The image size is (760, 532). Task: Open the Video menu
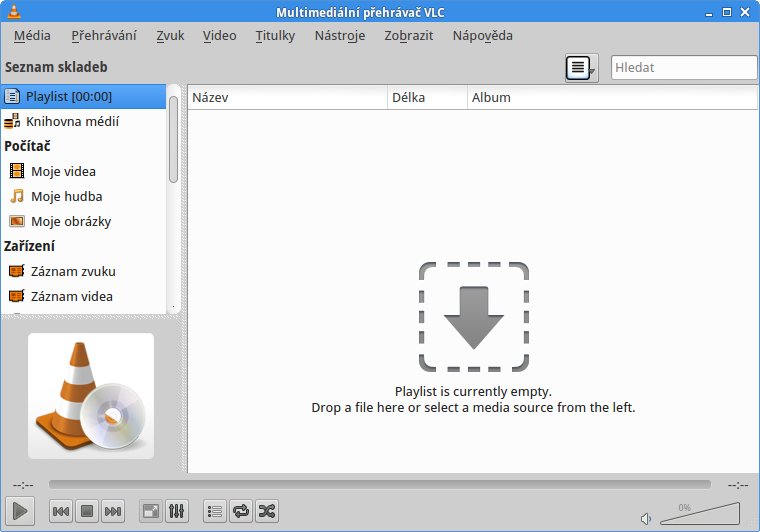[220, 36]
